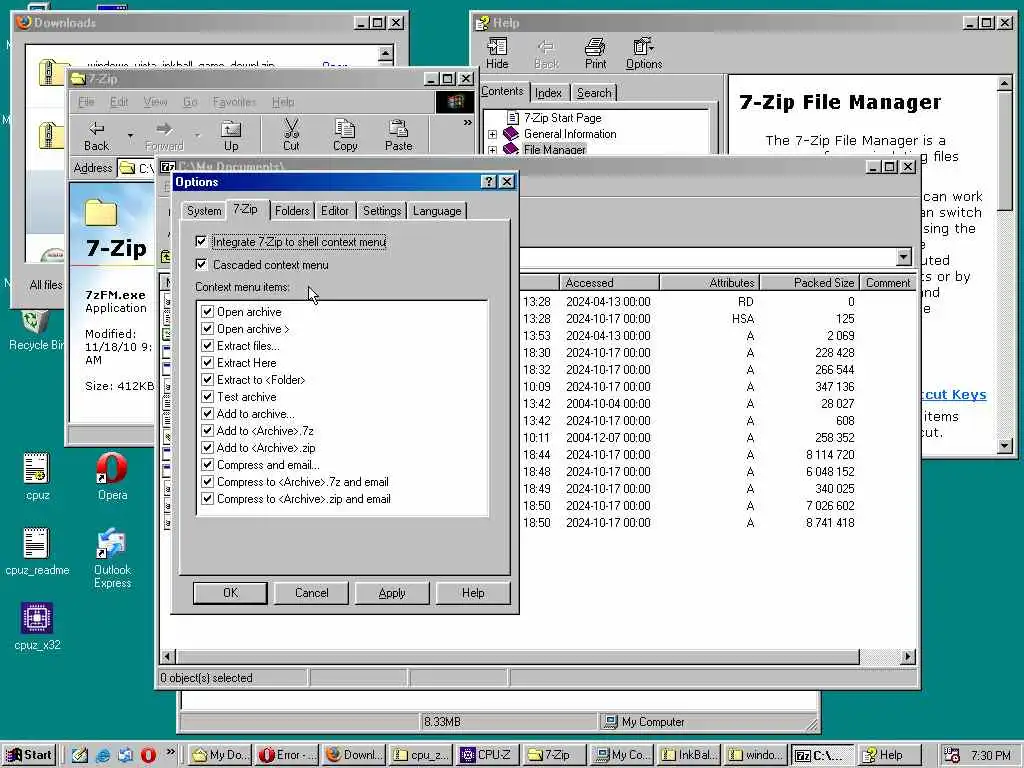Click the Internet Explorer quick launch icon

103,755
